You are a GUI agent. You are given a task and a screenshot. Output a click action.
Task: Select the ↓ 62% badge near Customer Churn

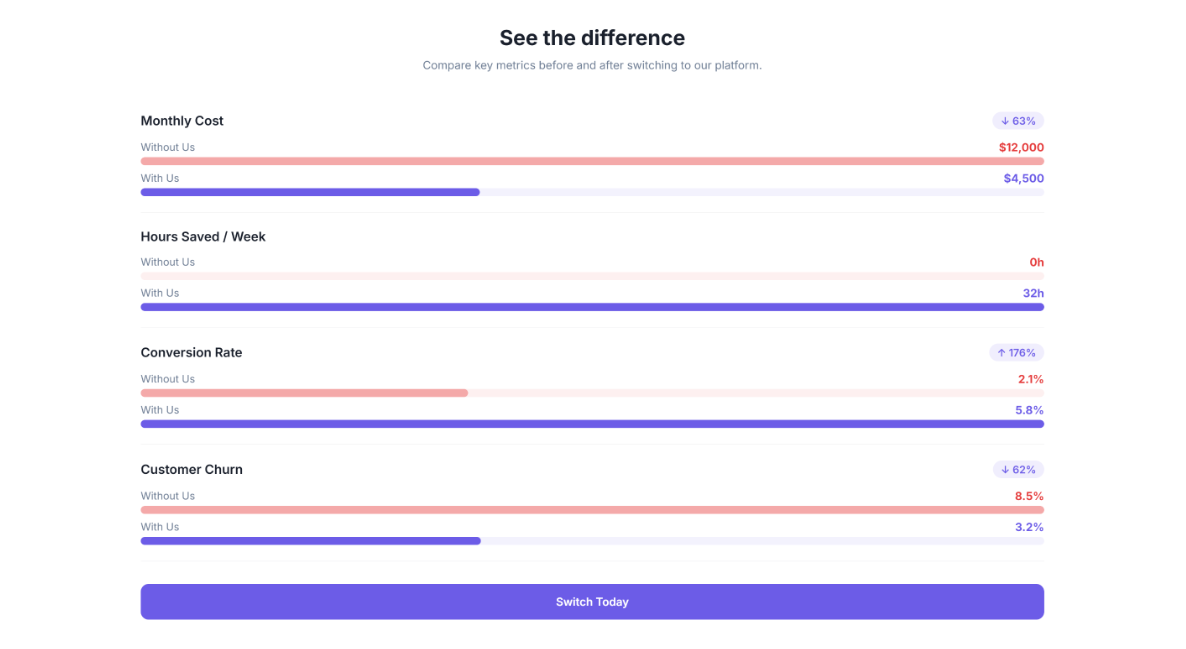point(1018,469)
